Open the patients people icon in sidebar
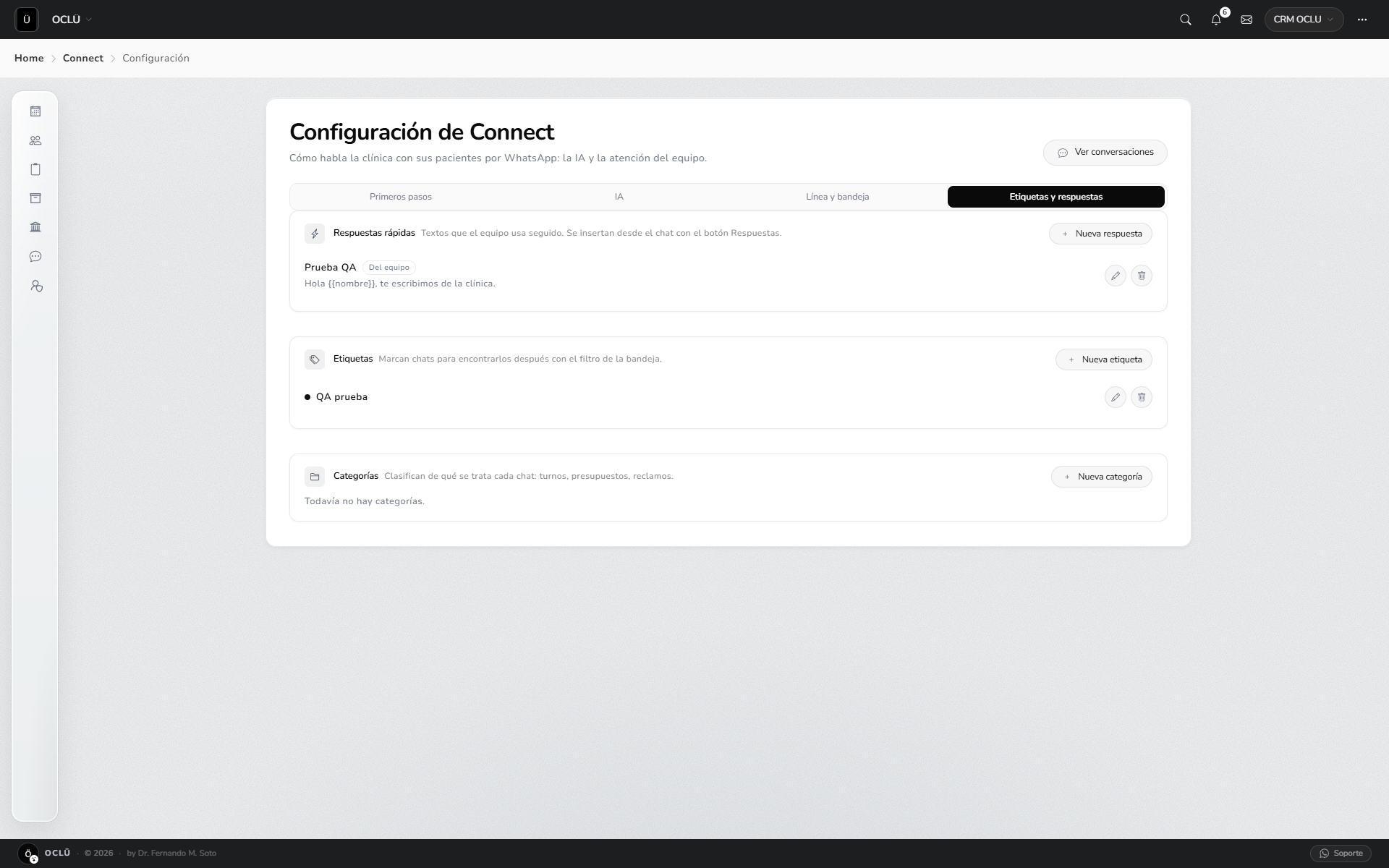This screenshot has width=1389, height=868. 35,140
